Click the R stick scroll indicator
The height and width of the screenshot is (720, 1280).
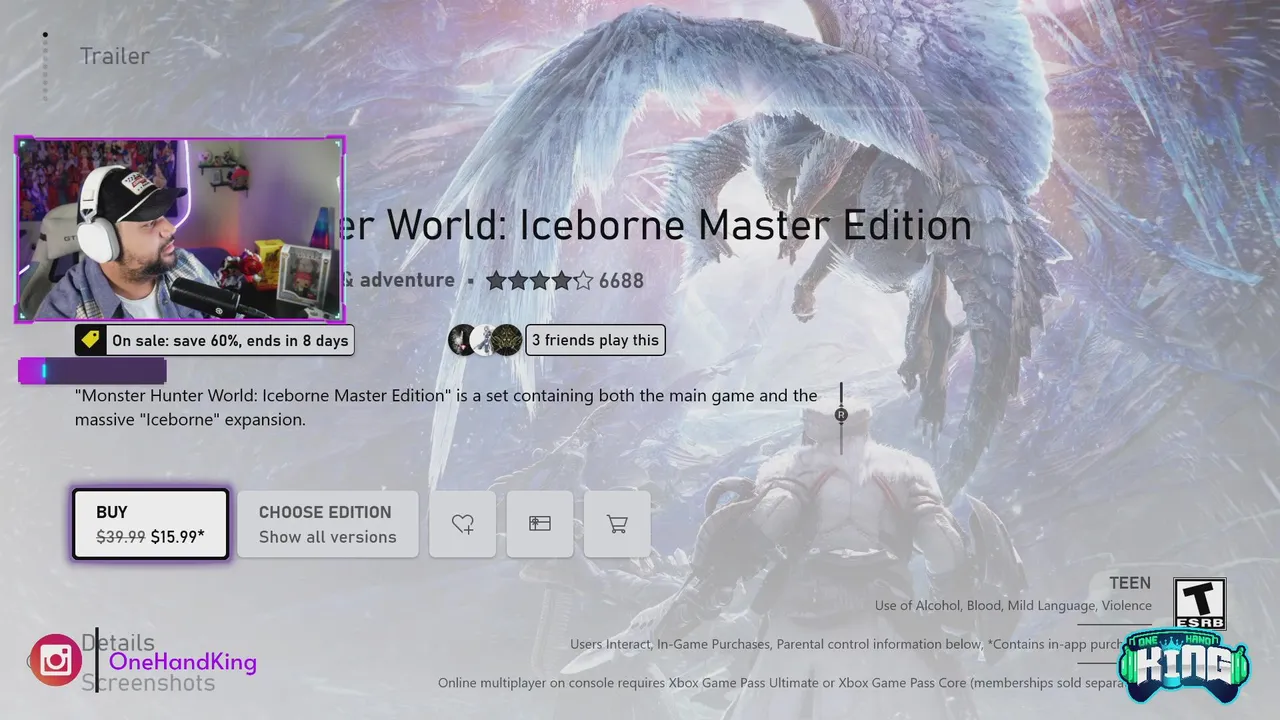pyautogui.click(x=841, y=415)
